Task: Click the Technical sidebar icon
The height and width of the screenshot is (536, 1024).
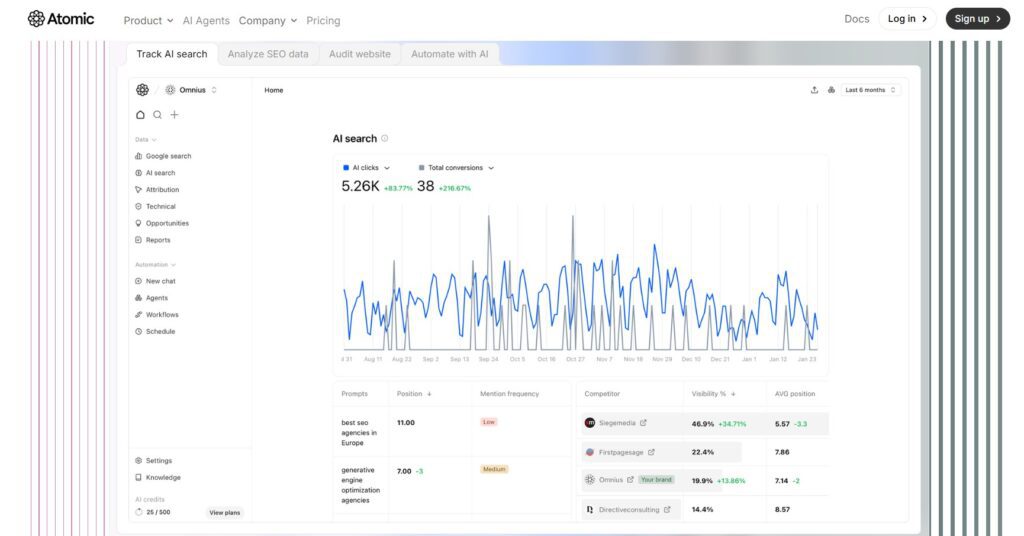Action: 138,206
